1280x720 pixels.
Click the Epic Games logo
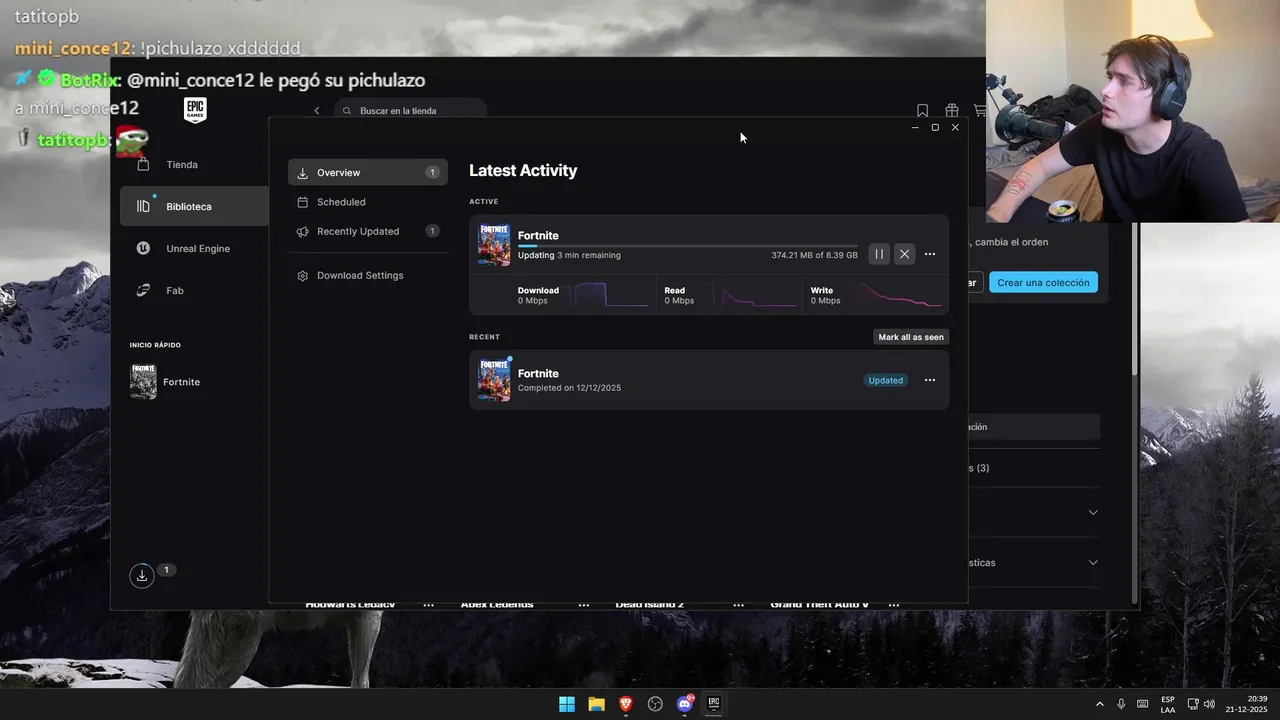(x=195, y=110)
